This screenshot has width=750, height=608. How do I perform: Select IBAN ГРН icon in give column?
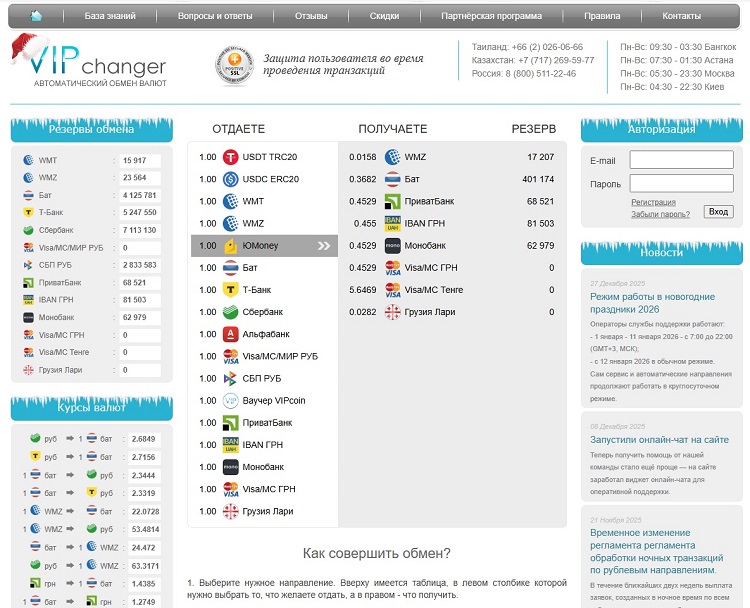[x=231, y=445]
